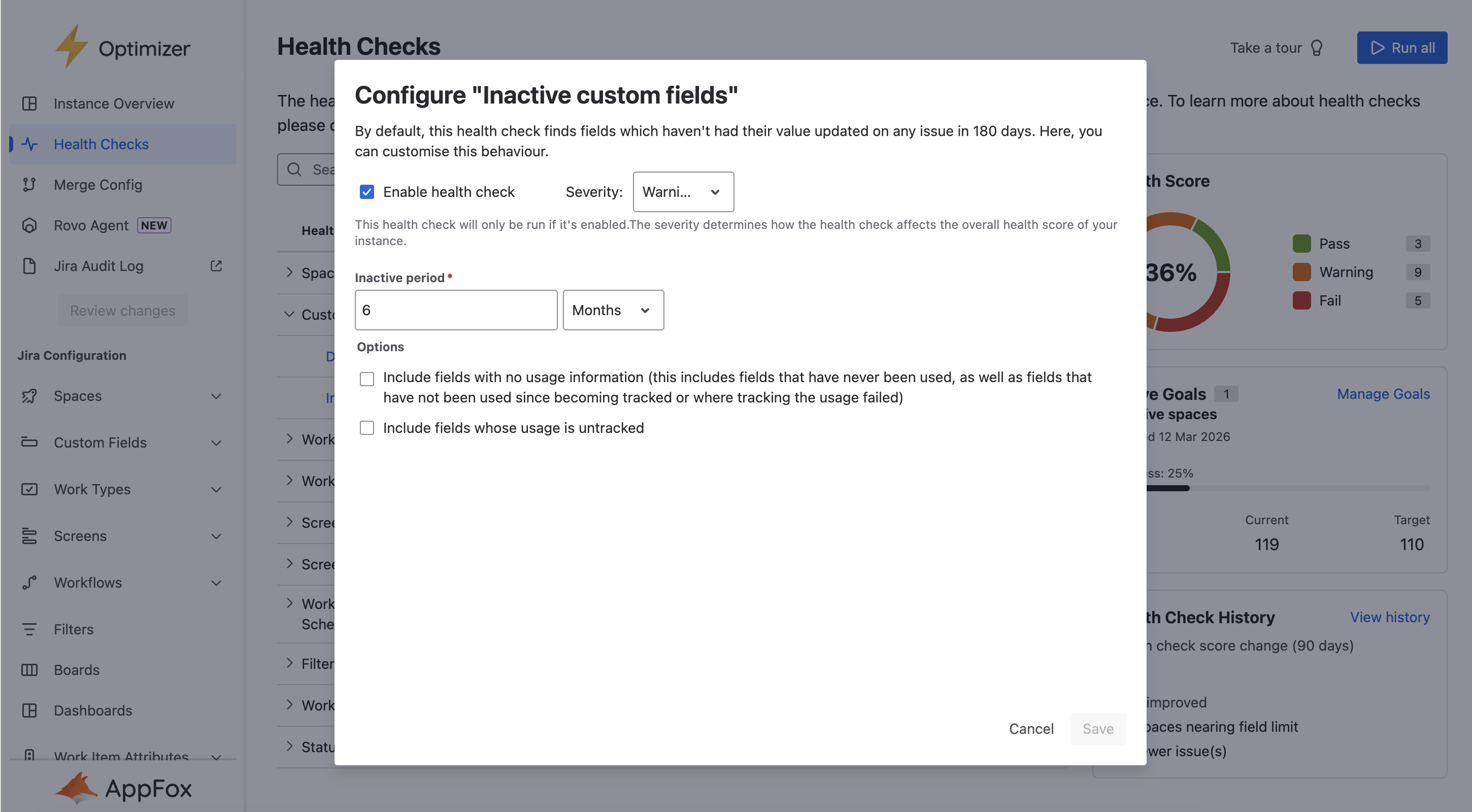Click the Dashboards icon in sidebar
This screenshot has width=1472, height=812.
[29, 710]
